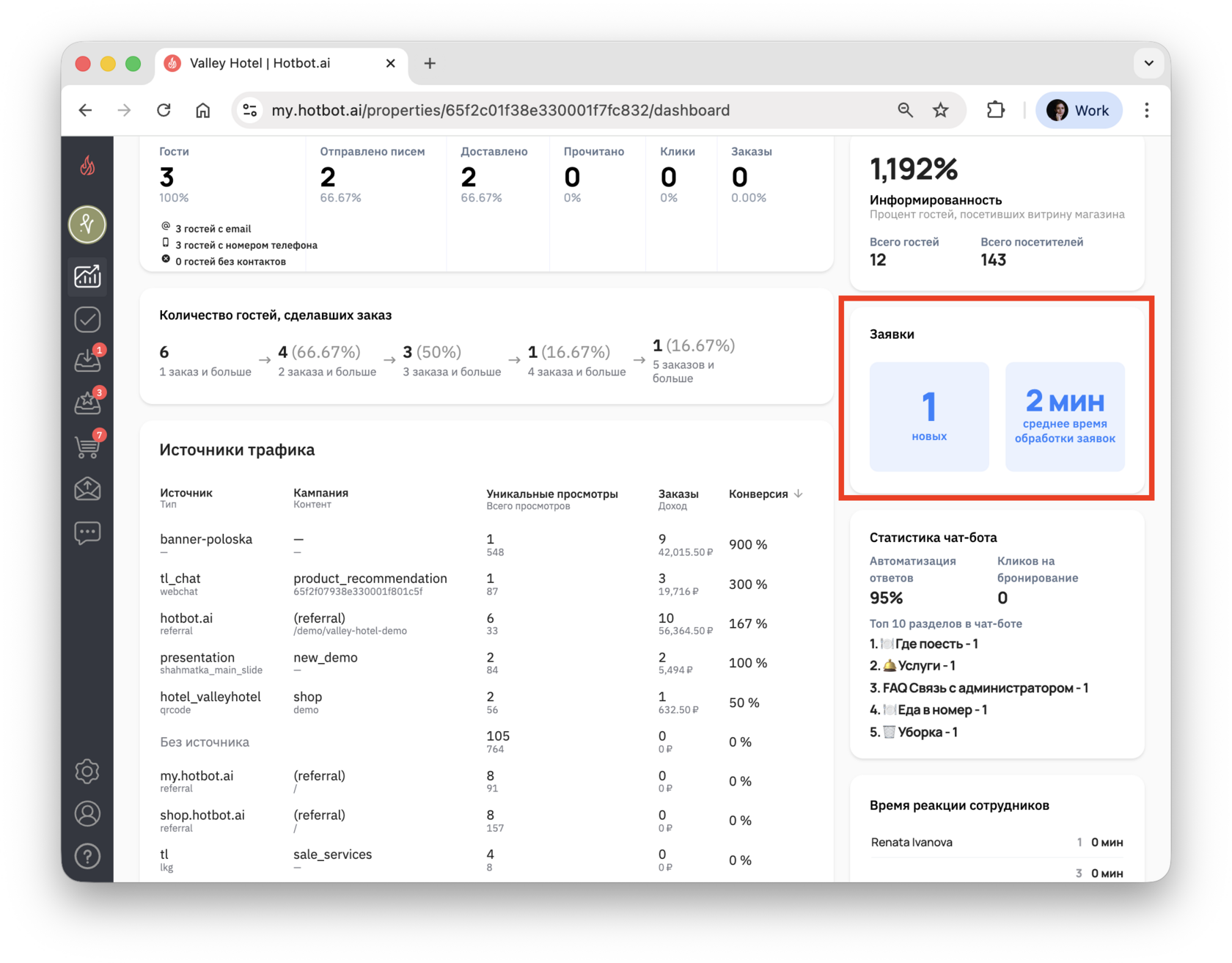The width and height of the screenshot is (1232, 963).
Task: Select the my.hotbot.ai source row
Action: 486,782
